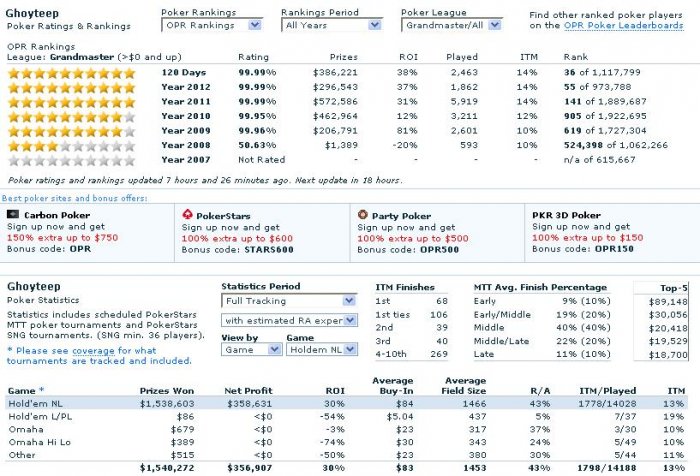Viewport: 700px width, 476px height.
Task: Click Best poker sites and bonus offers
Action: click(x=75, y=198)
